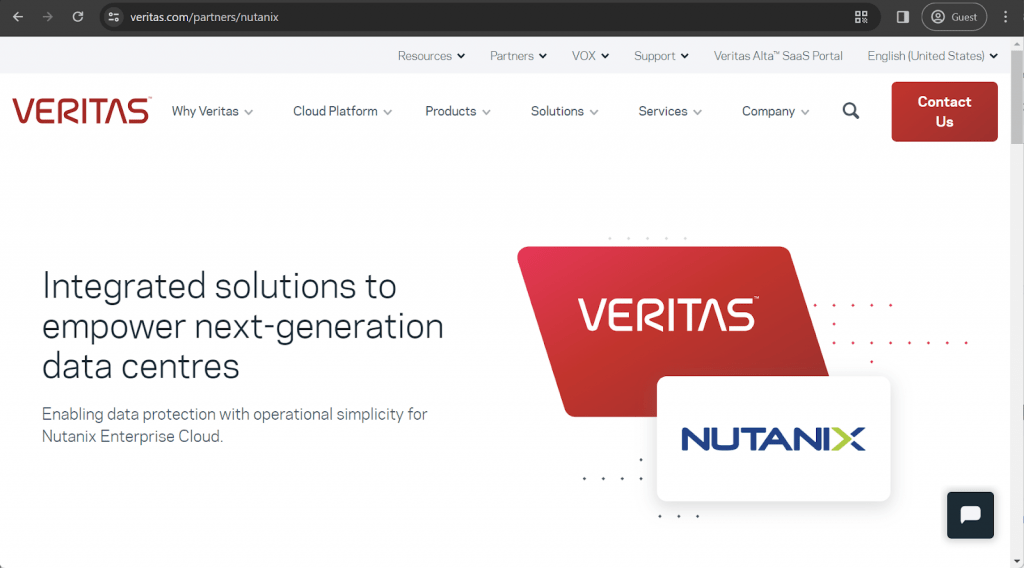Image resolution: width=1024 pixels, height=568 pixels.
Task: Change language from English (United States)
Action: (x=932, y=56)
